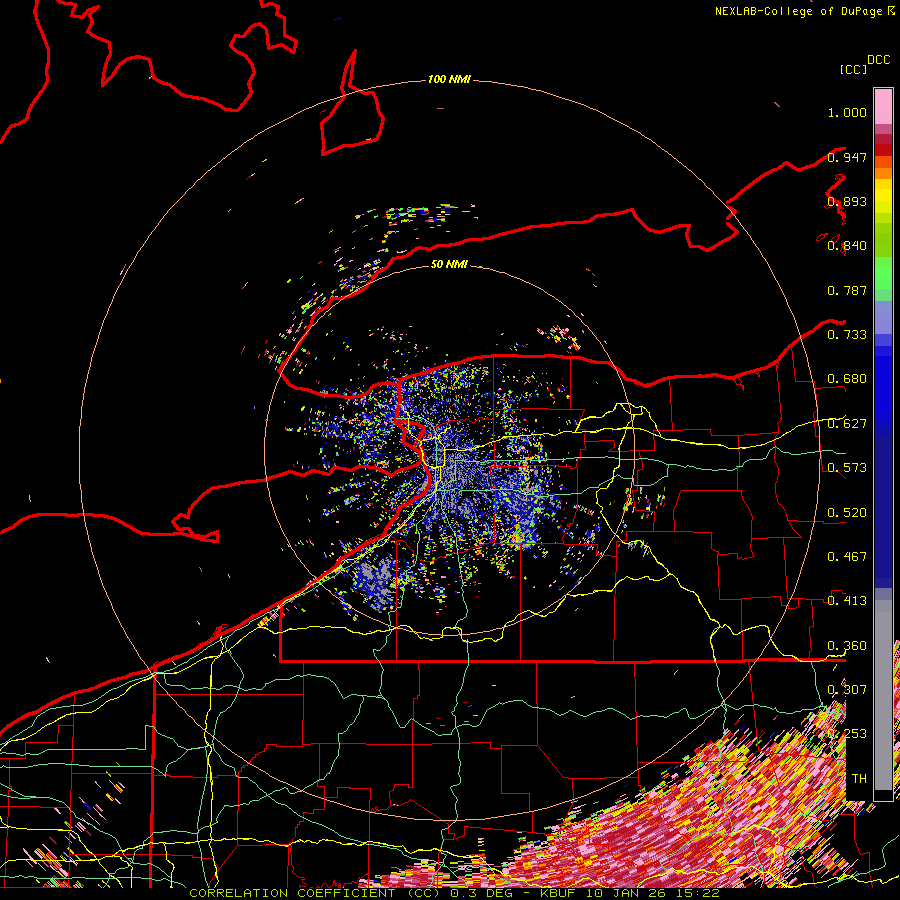
Task: Select the 0.467 scale value
Action: [x=847, y=557]
